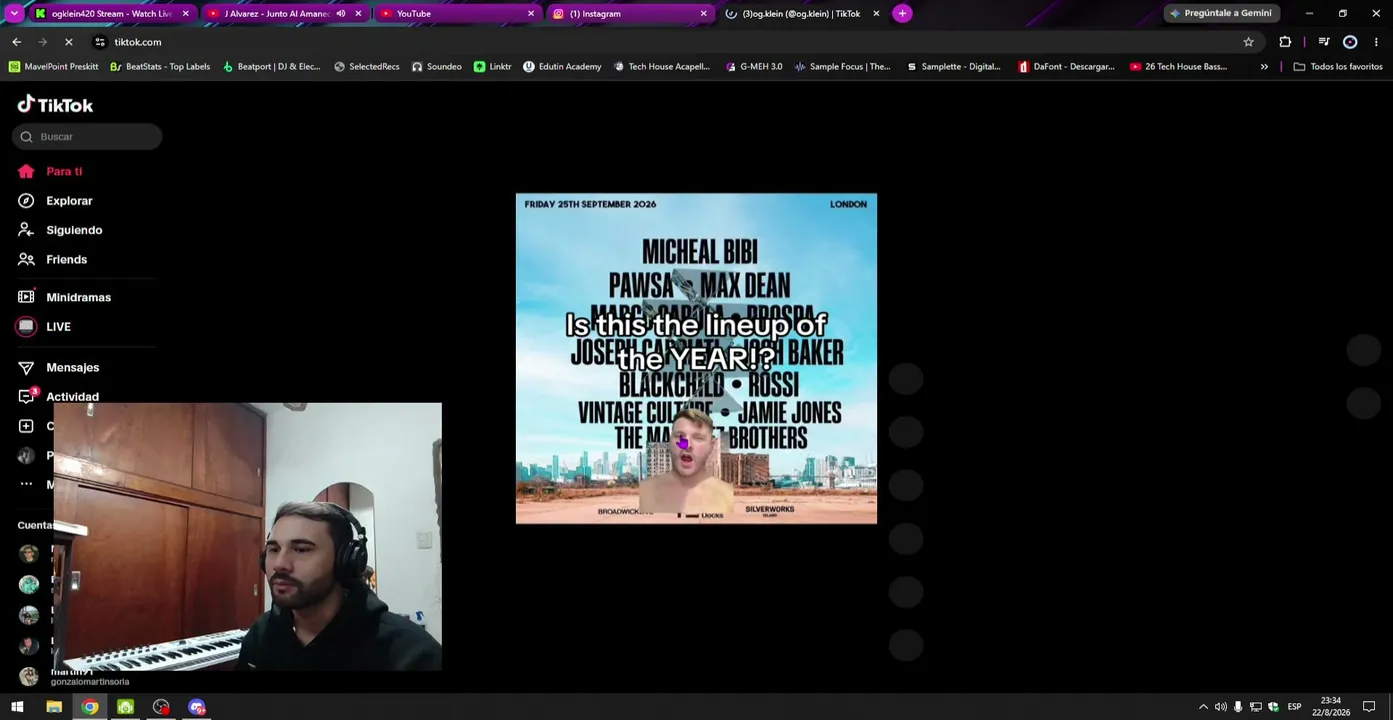Click the three-dots more icon in sidebar
Viewport: 1393px width, 720px height.
coord(26,484)
